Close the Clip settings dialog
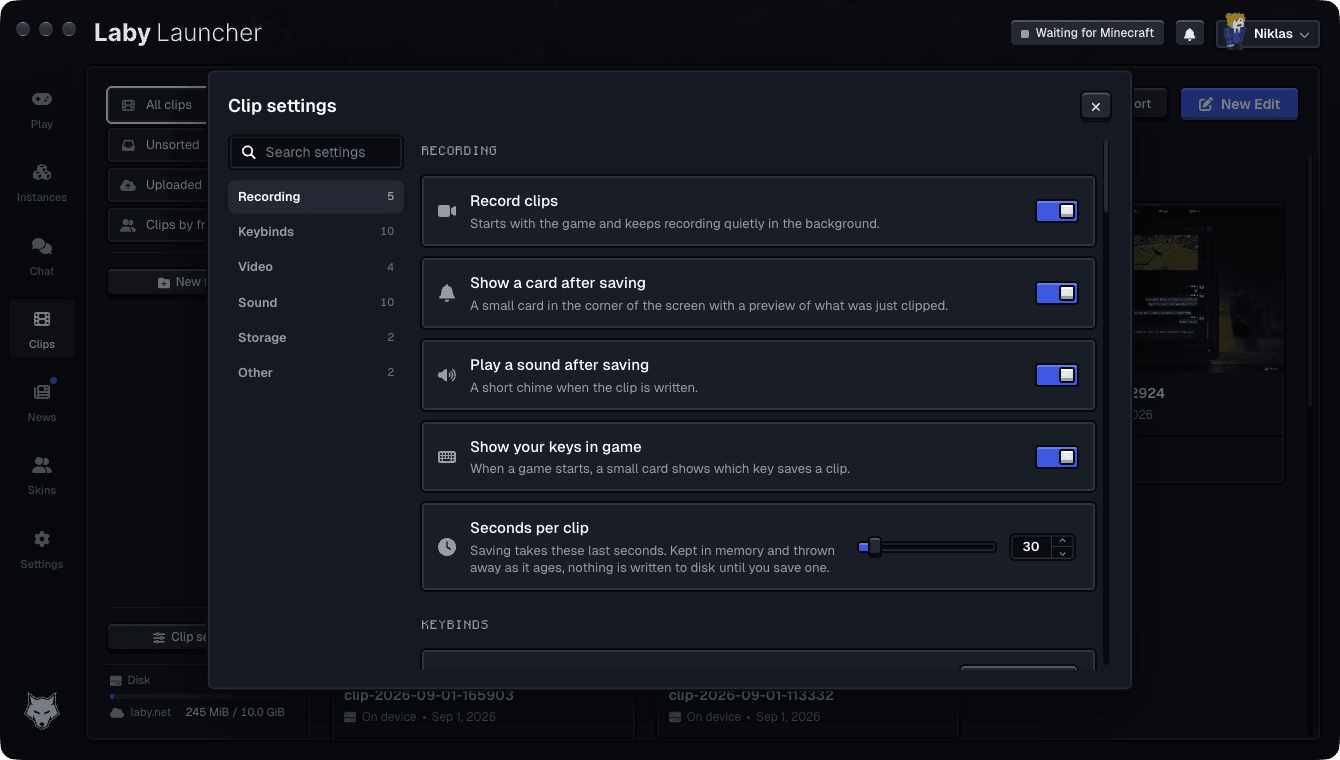 coord(1095,106)
